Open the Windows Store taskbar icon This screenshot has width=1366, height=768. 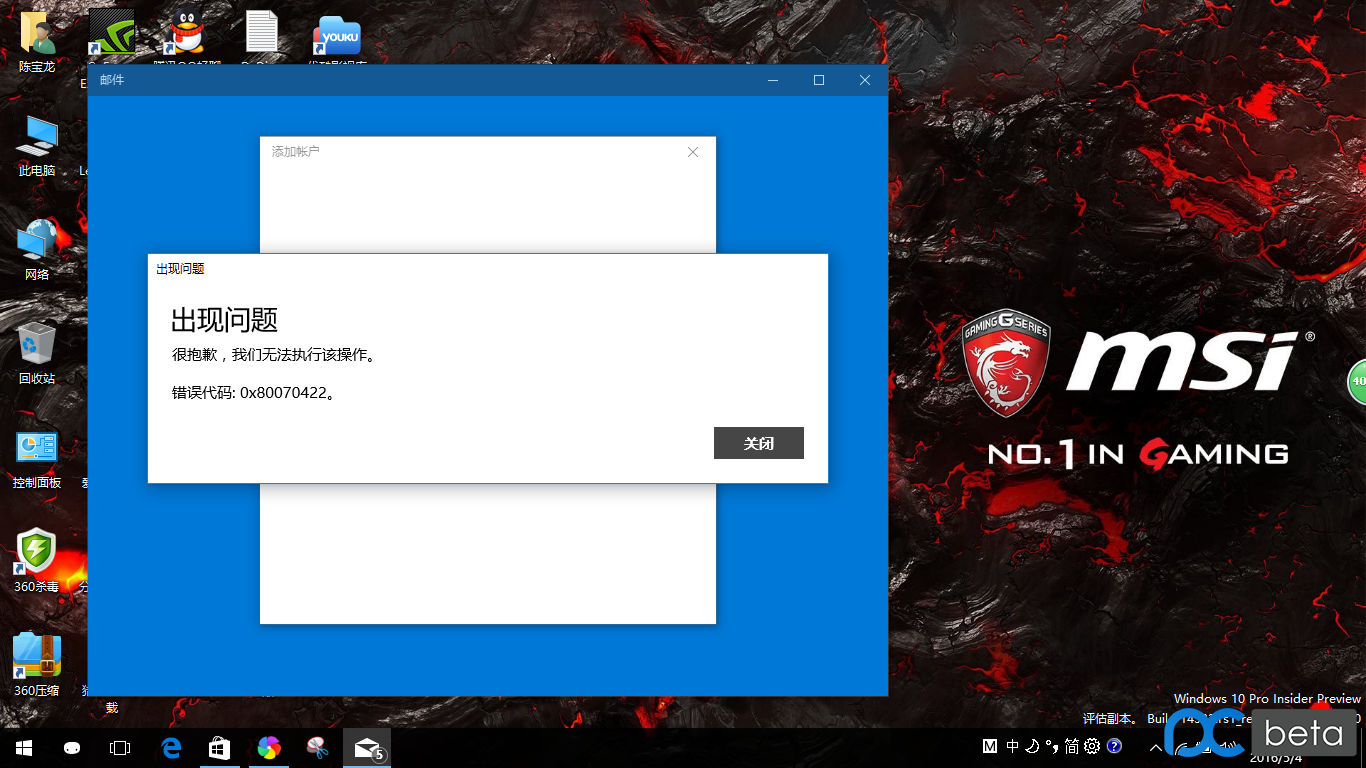coord(219,747)
